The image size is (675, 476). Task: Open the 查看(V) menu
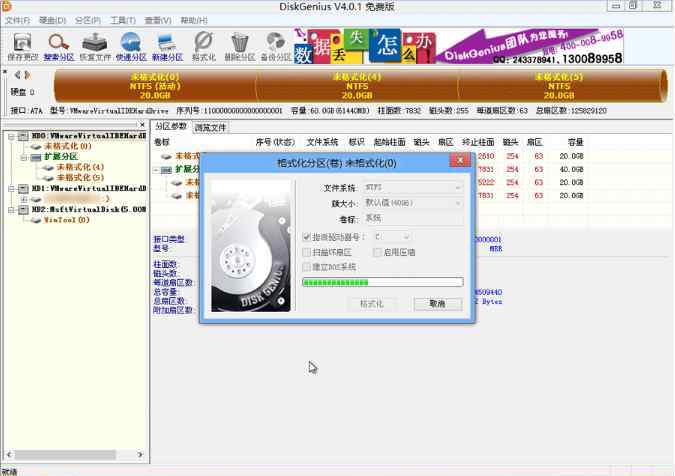(158, 20)
